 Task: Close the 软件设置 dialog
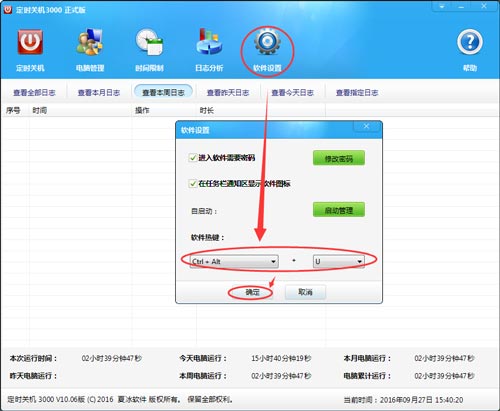pyautogui.click(x=366, y=126)
